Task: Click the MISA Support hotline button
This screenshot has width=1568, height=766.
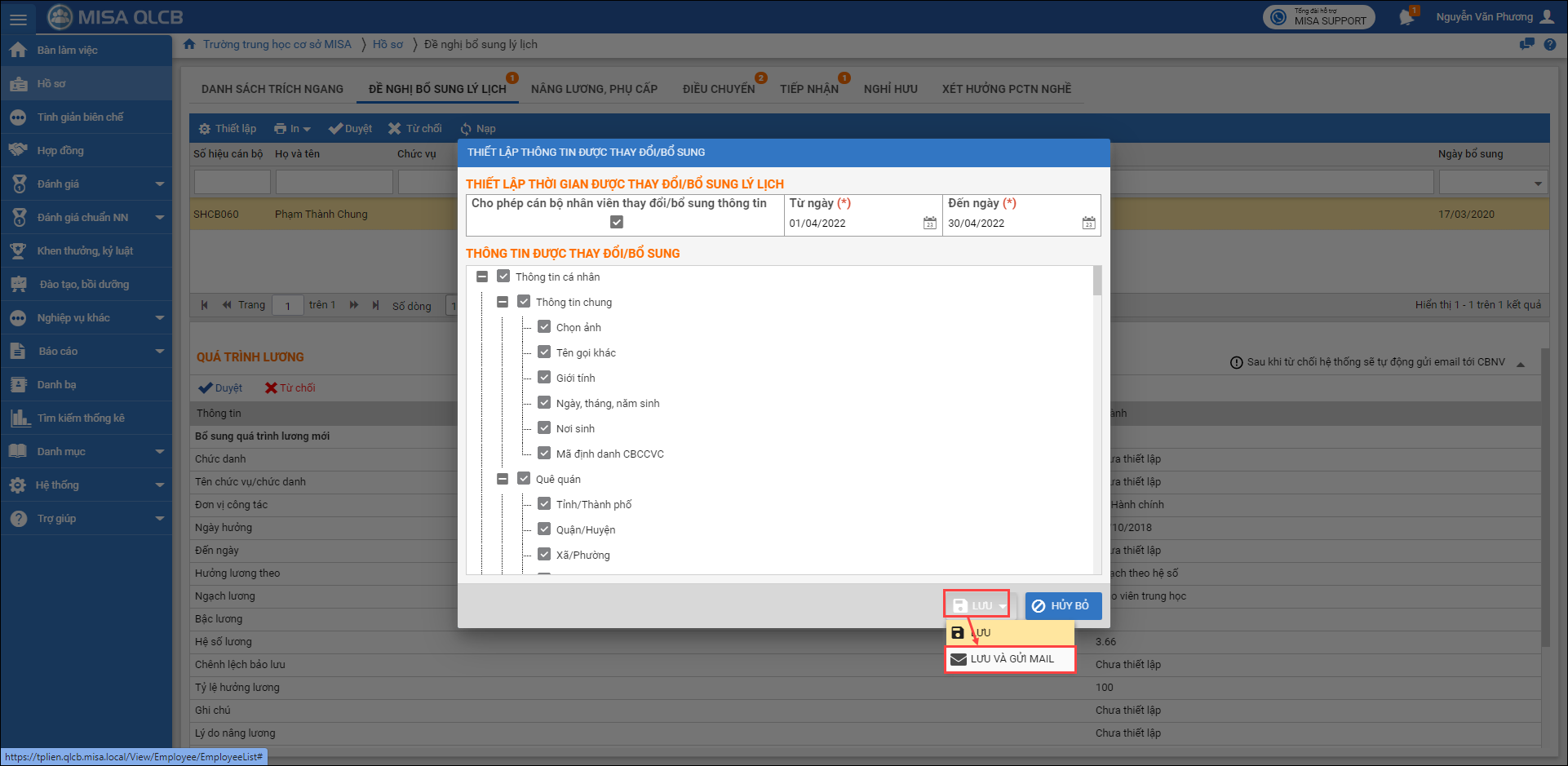Action: [1318, 17]
